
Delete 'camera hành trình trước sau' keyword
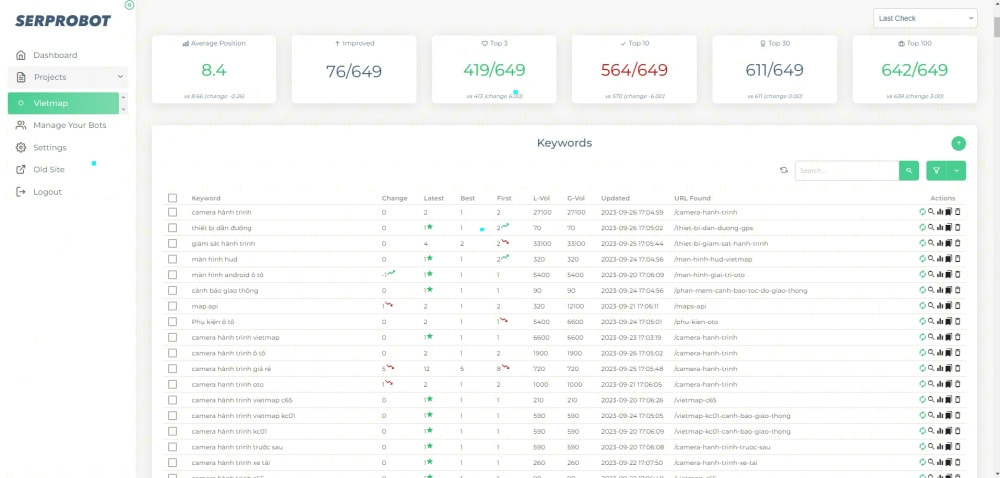pos(957,447)
